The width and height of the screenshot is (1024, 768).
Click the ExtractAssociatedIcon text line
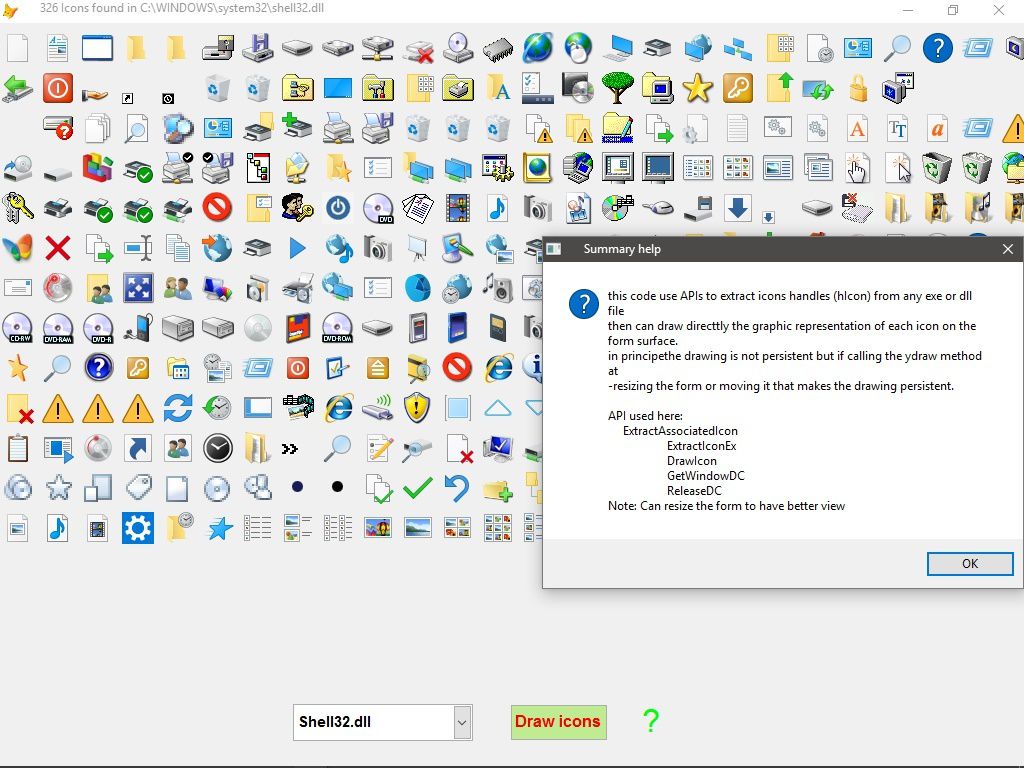tap(680, 431)
